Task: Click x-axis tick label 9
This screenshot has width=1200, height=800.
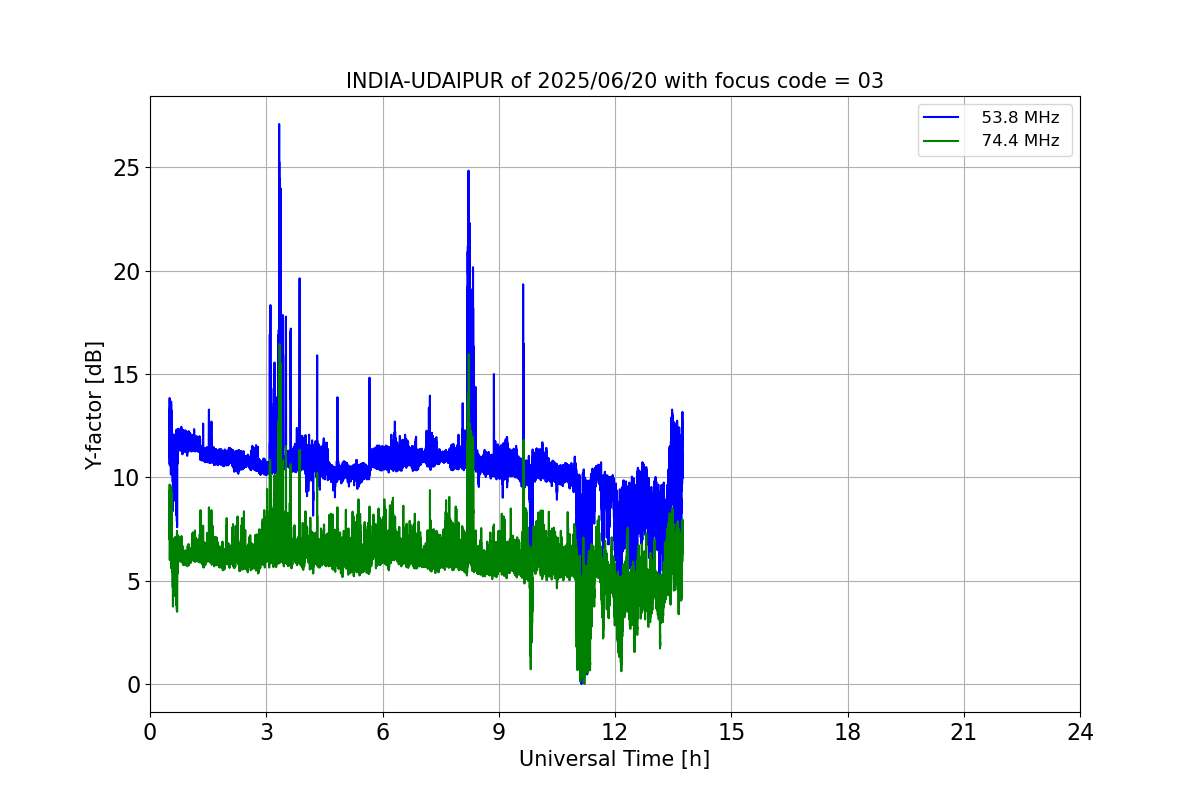Action: click(499, 732)
